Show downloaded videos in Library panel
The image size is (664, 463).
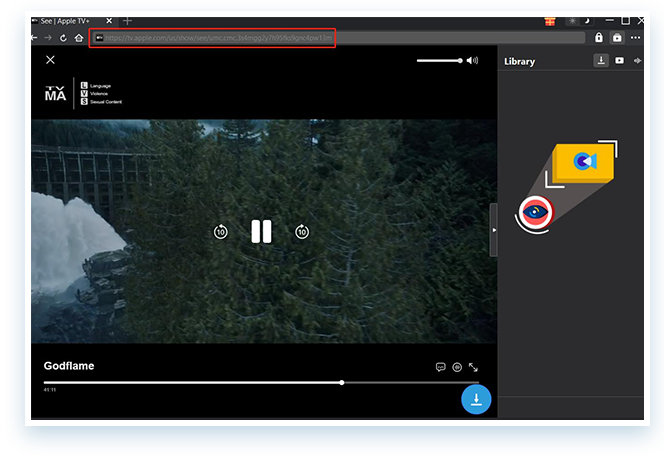pos(620,61)
